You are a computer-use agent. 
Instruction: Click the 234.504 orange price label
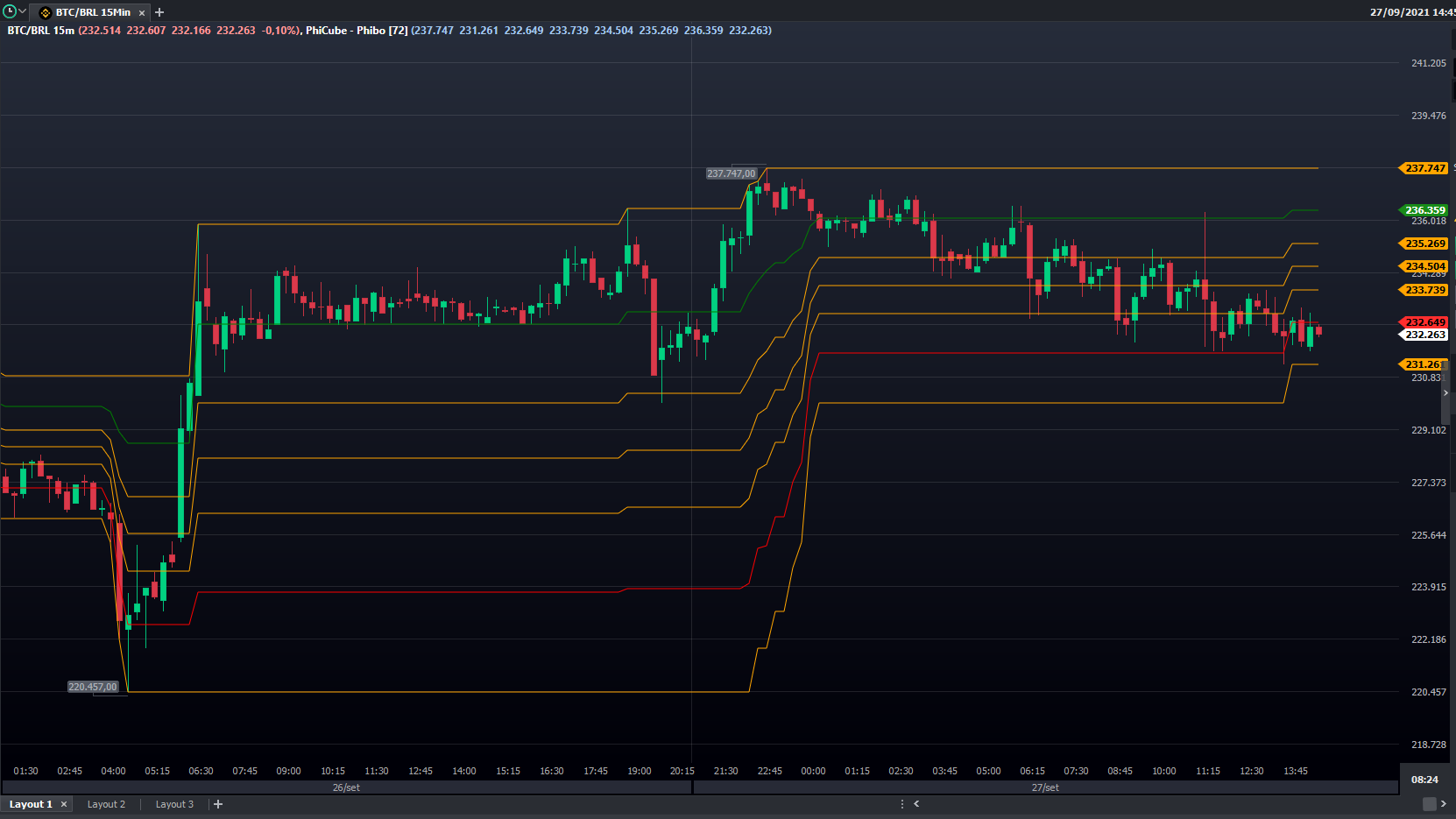pyautogui.click(x=1424, y=266)
